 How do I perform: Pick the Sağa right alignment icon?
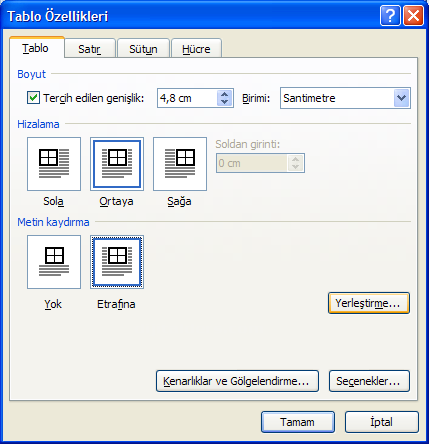click(x=180, y=164)
